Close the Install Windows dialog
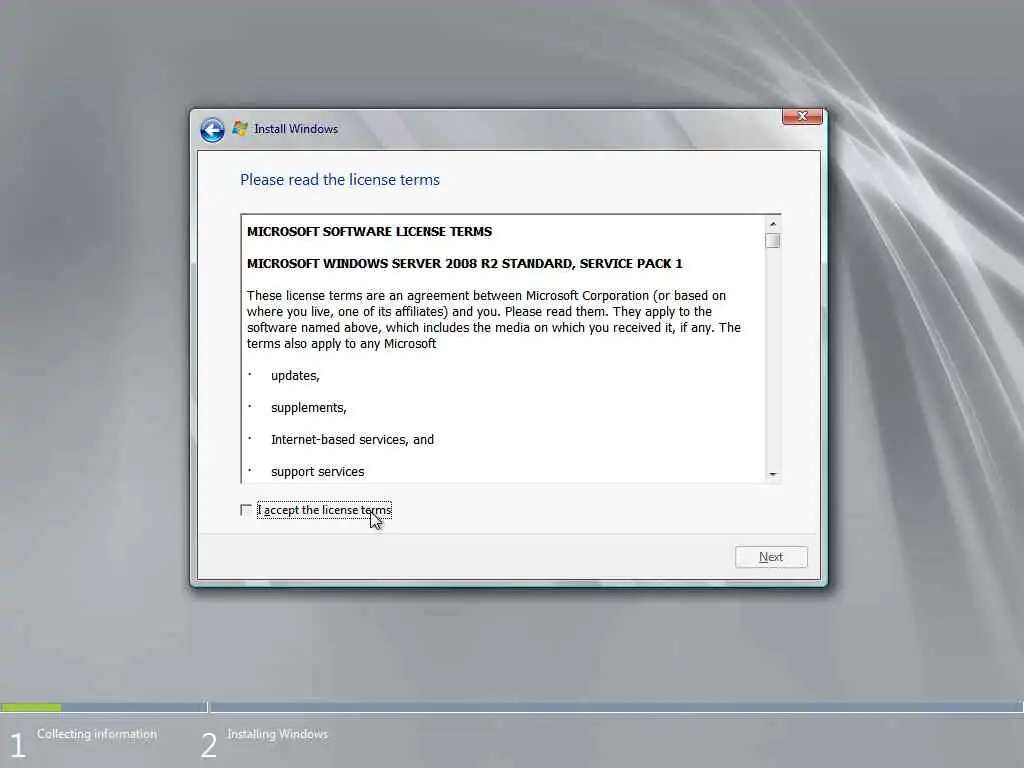The height and width of the screenshot is (768, 1024). point(802,116)
